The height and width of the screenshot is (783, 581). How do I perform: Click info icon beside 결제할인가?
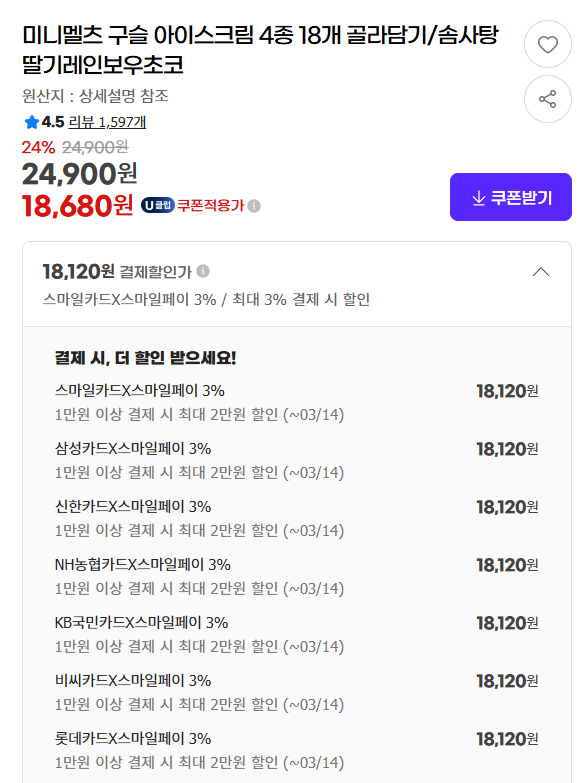[202, 271]
